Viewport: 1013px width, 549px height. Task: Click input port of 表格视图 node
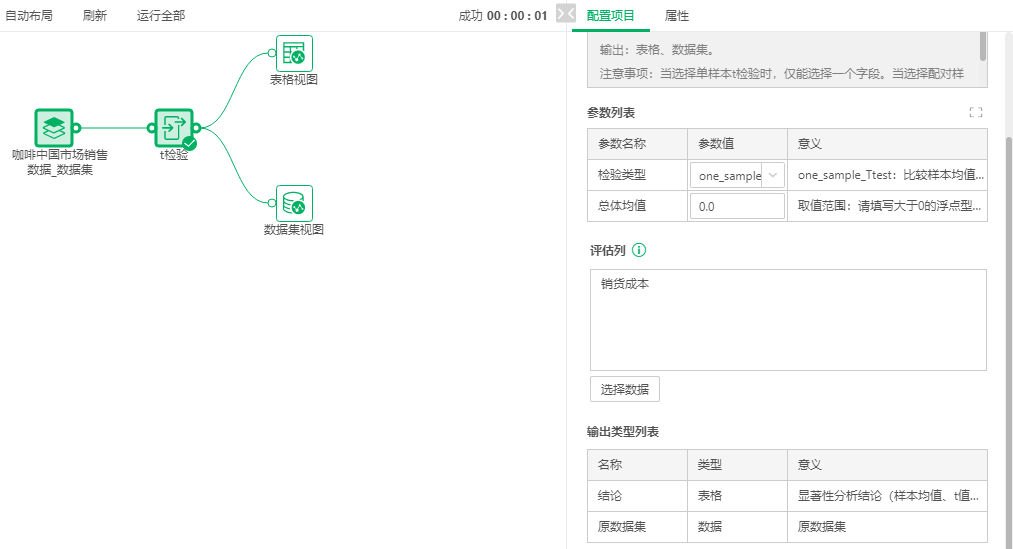(x=272, y=53)
